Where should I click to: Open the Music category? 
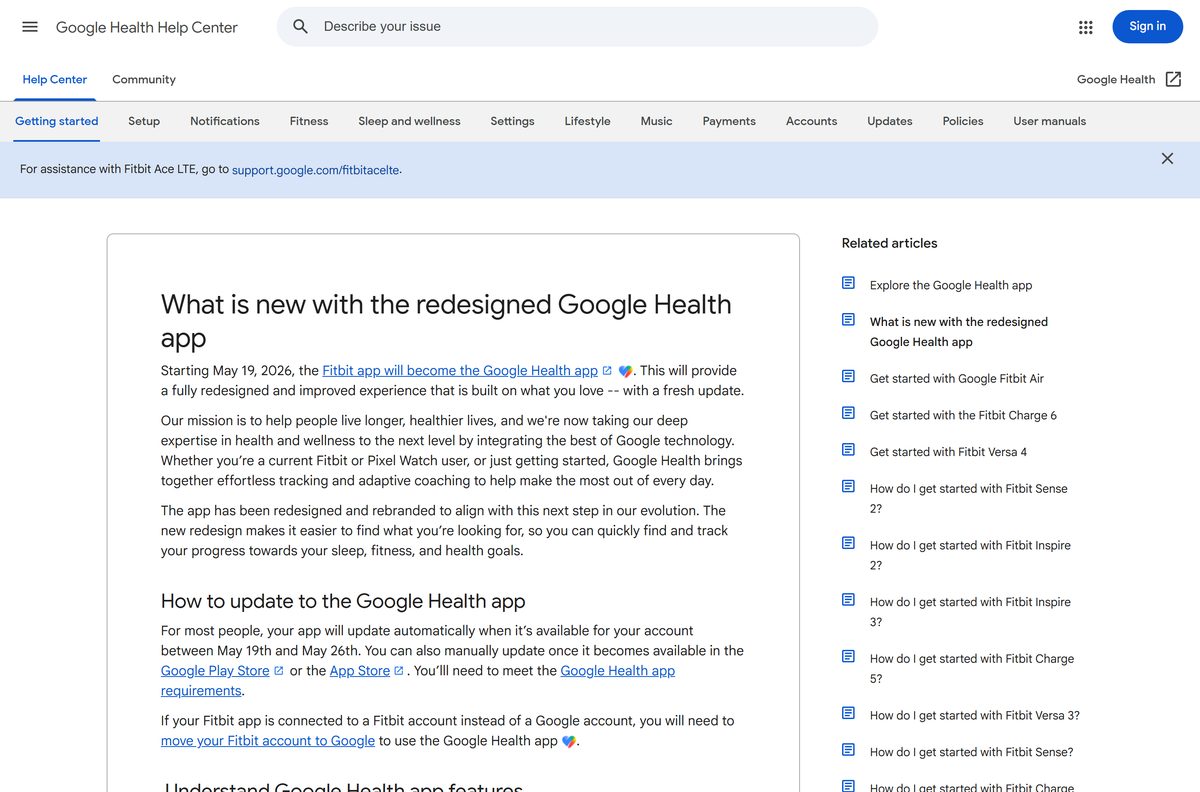pyautogui.click(x=656, y=121)
